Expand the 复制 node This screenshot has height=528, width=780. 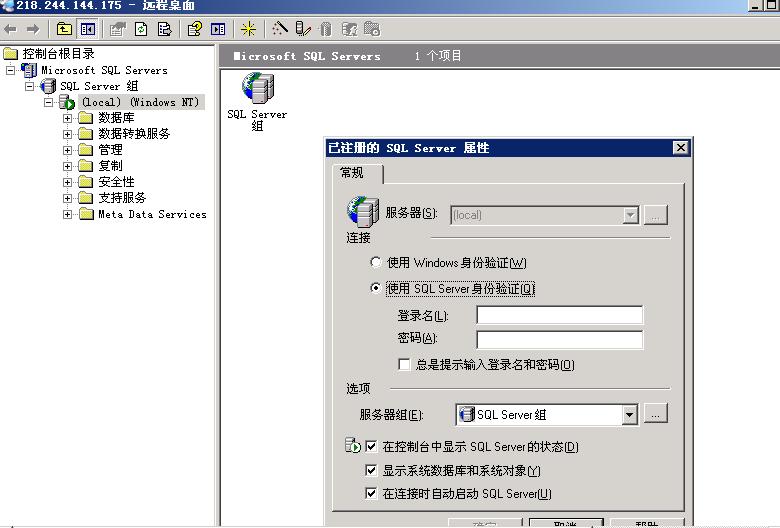coord(68,166)
